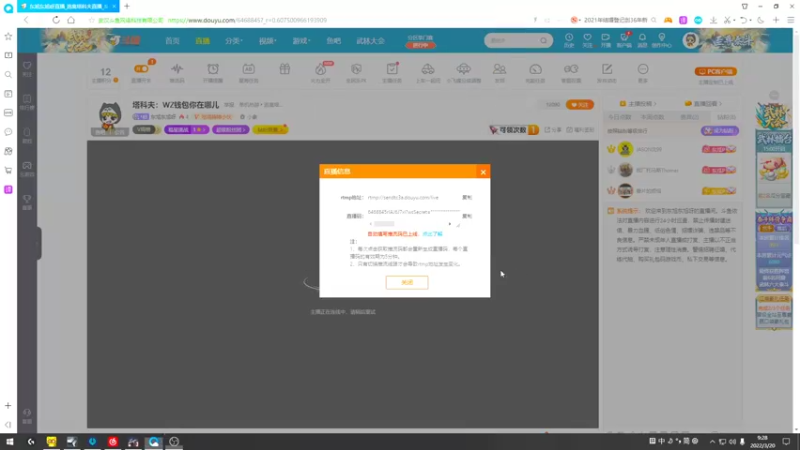Click the user avatar in header
Viewport: 800px width, 450px height.
click(x=690, y=40)
